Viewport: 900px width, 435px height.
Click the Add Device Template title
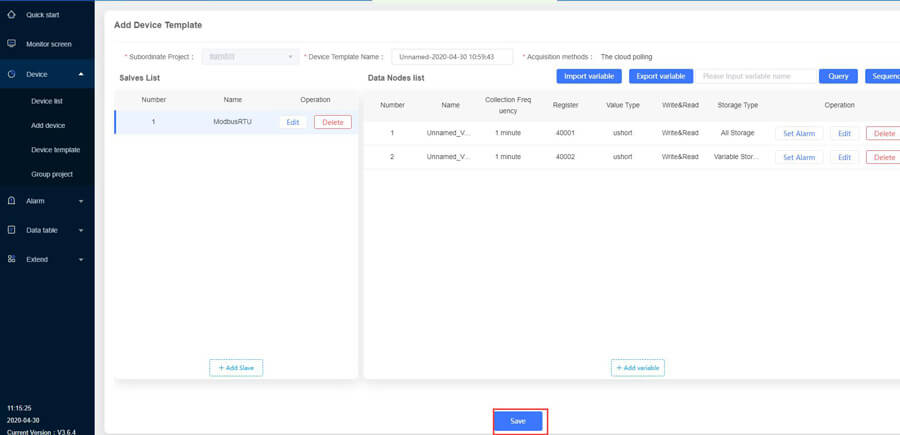click(x=158, y=25)
